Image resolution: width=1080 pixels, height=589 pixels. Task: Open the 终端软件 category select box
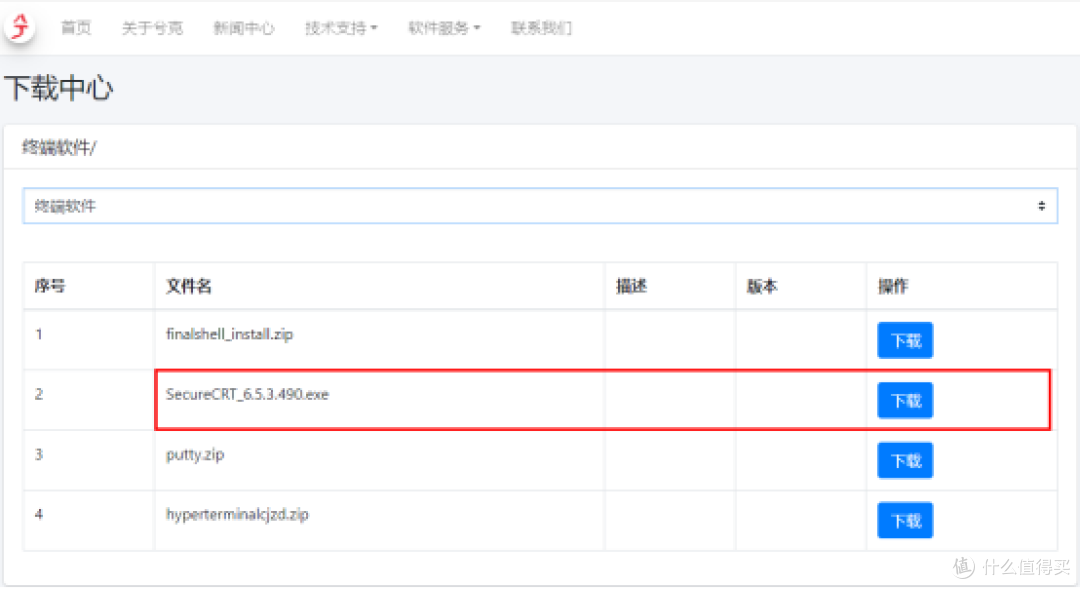[540, 206]
